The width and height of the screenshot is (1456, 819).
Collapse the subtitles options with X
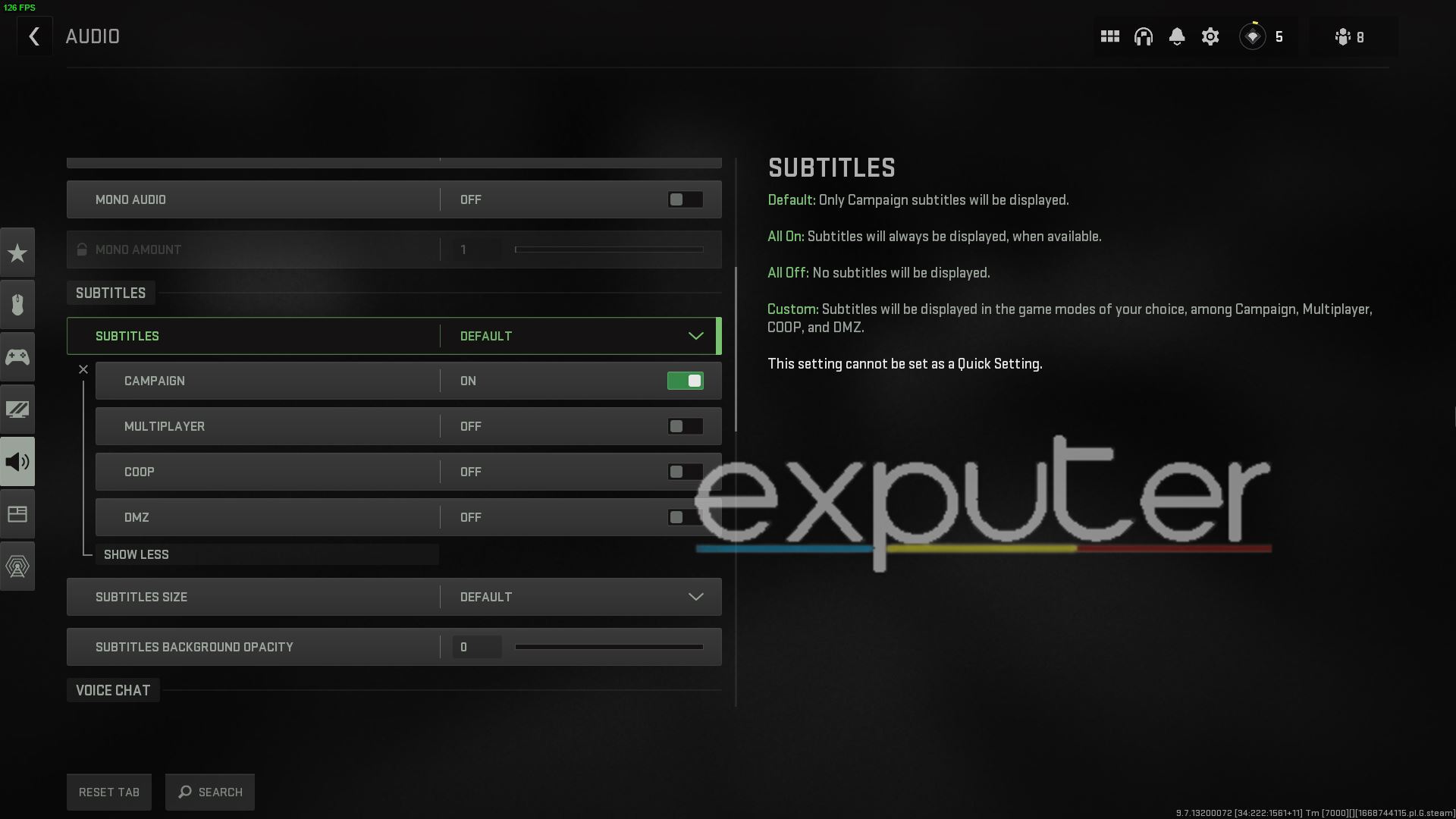click(x=83, y=369)
